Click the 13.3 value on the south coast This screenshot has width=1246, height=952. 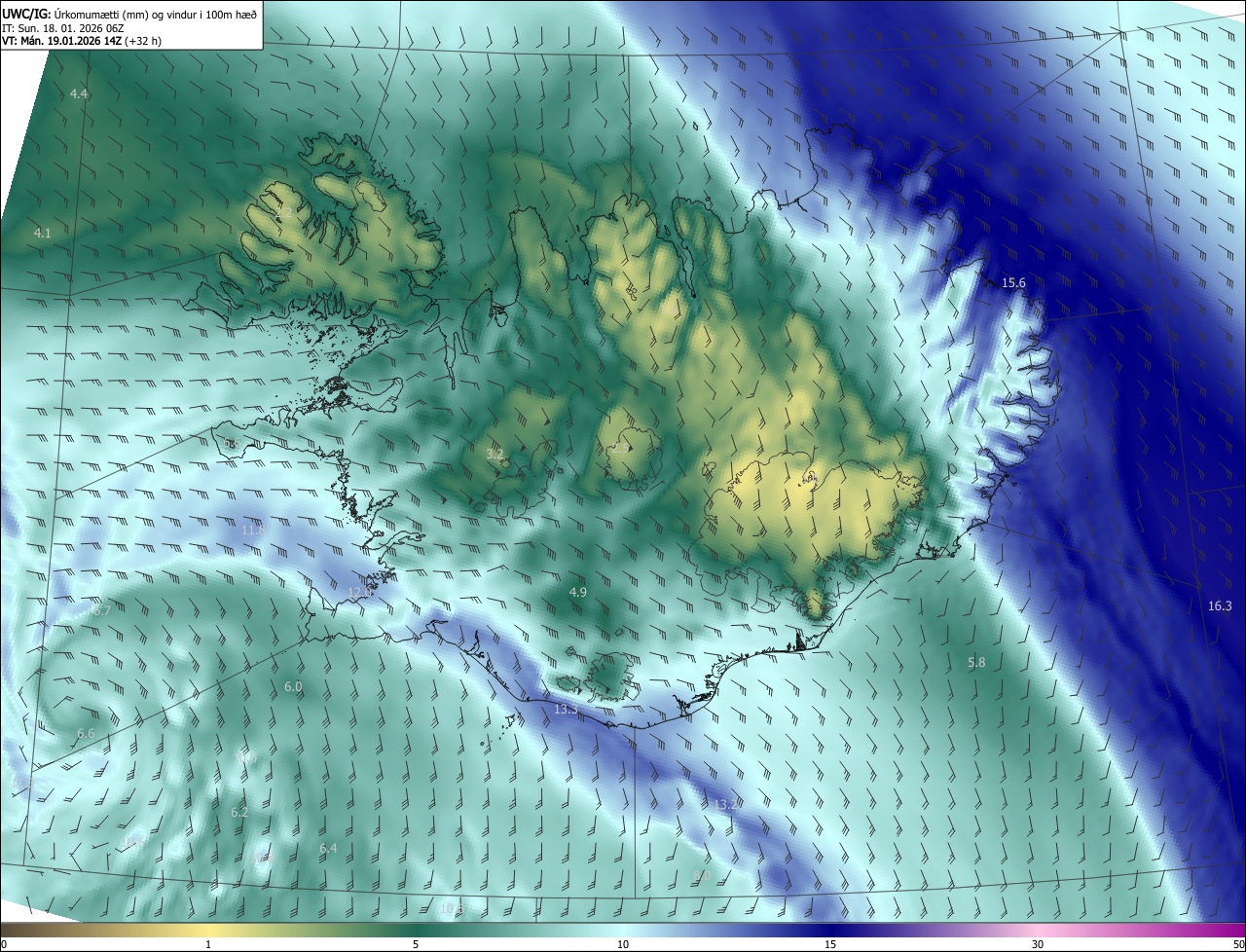(566, 711)
